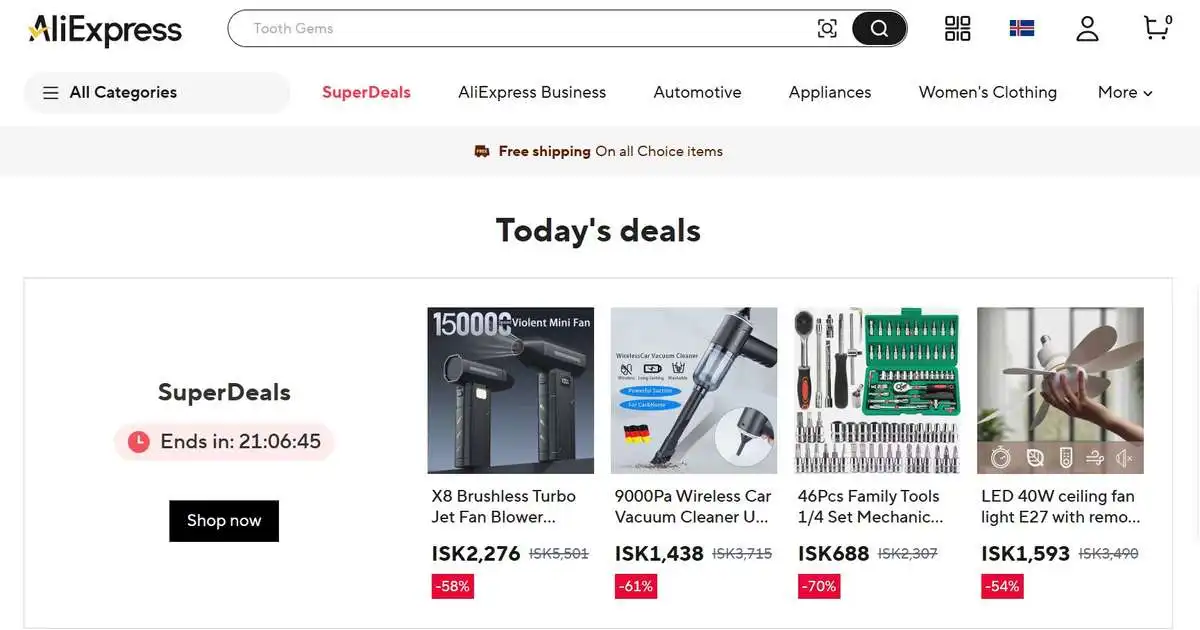Viewport: 1200px width, 630px height.
Task: Select the SuperDeals tab
Action: click(x=366, y=92)
